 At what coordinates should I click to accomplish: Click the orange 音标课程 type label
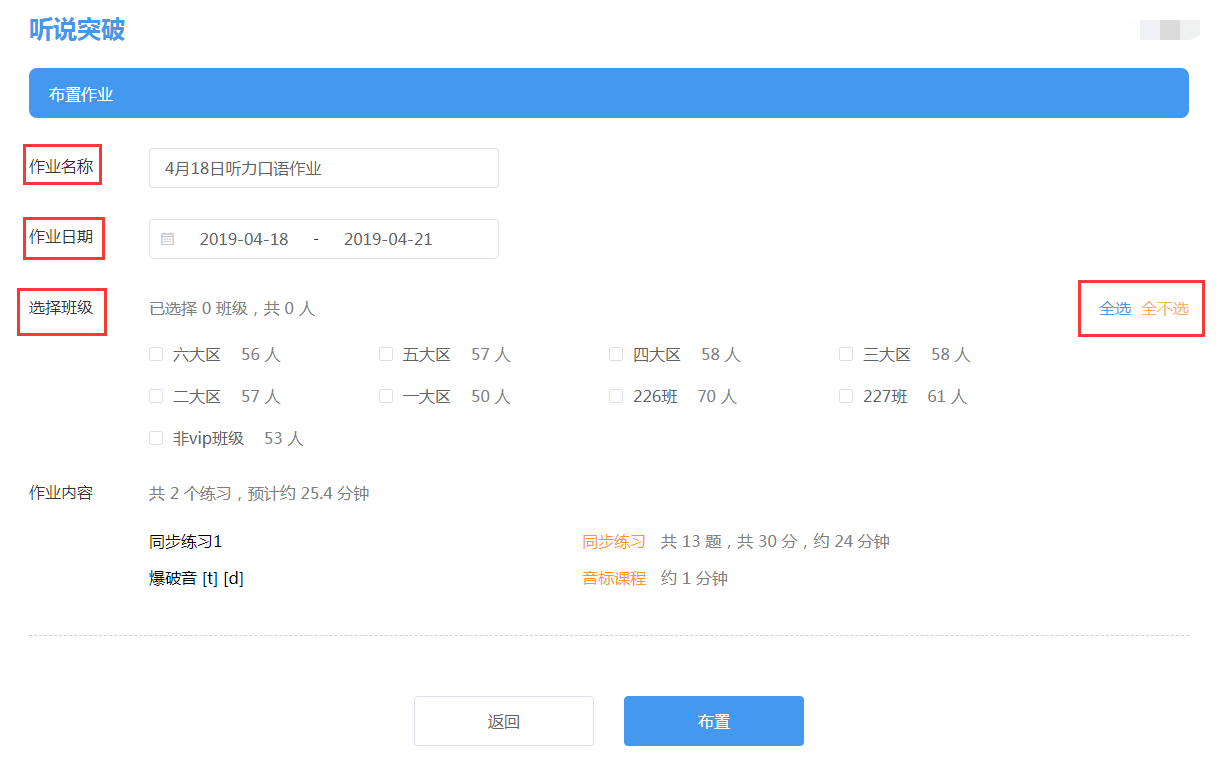coord(614,578)
